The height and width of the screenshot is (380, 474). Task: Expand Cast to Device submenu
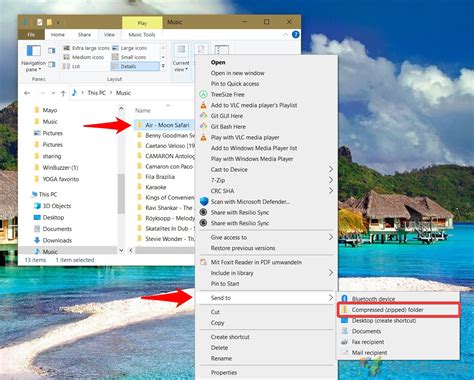(x=266, y=169)
